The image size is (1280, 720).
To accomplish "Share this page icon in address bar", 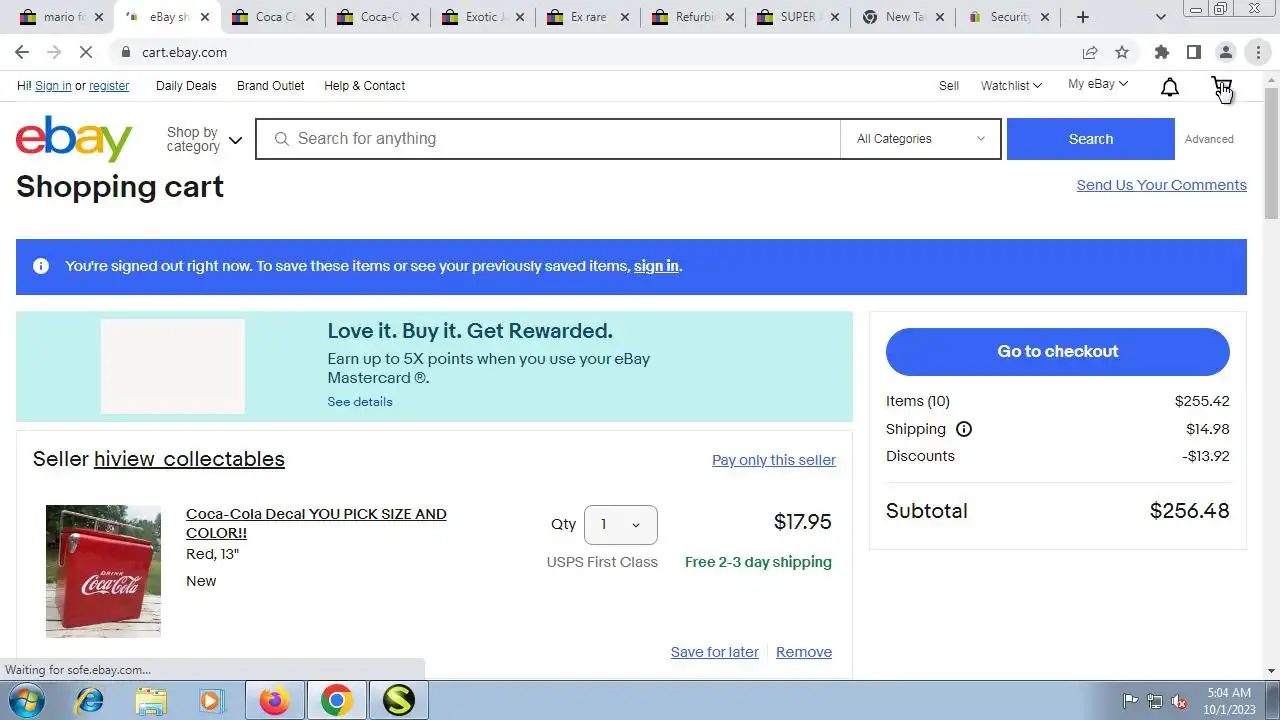I will [1090, 52].
